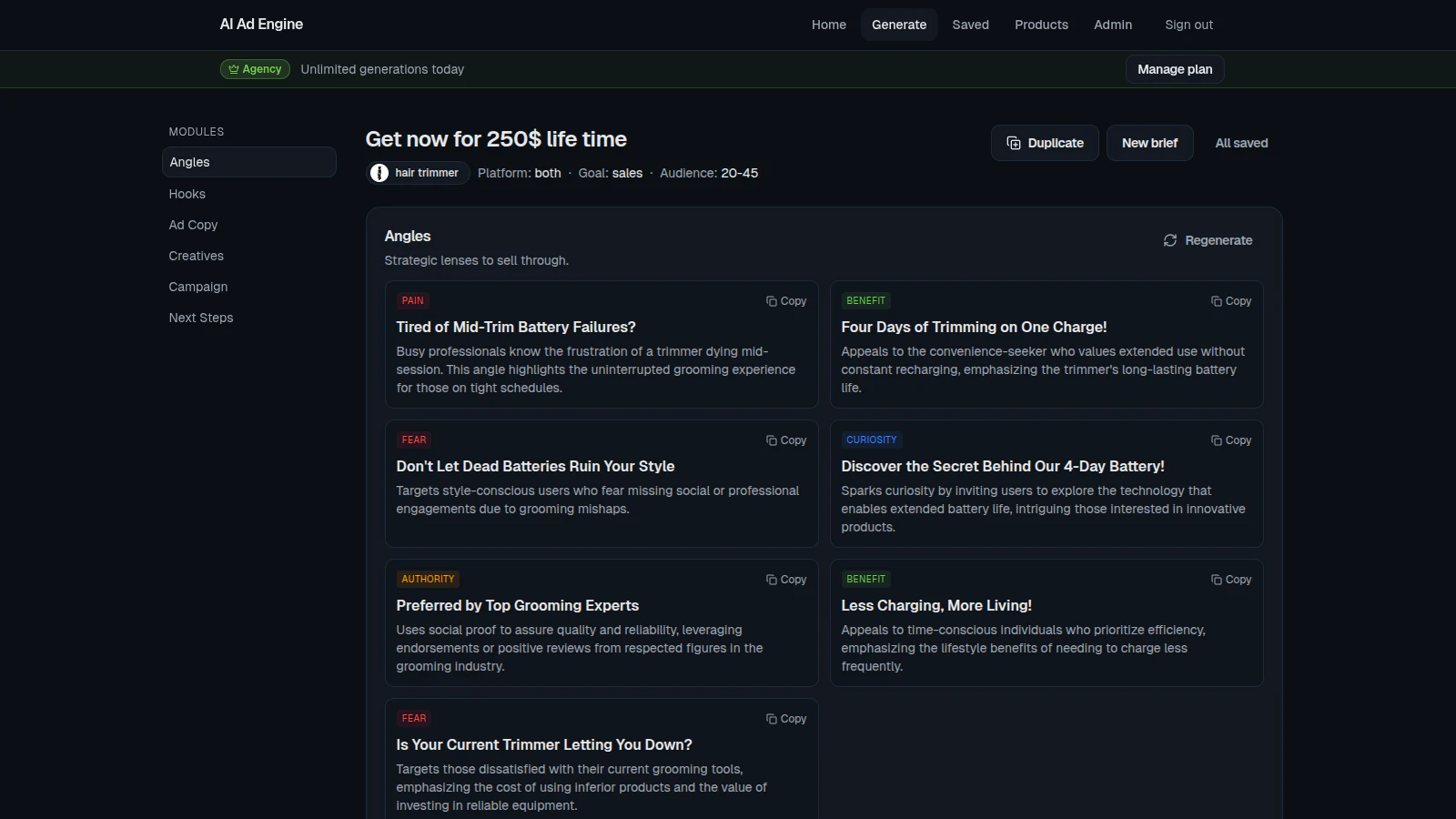1456x819 pixels.
Task: Click the "Platform: both" text
Action: point(520,173)
